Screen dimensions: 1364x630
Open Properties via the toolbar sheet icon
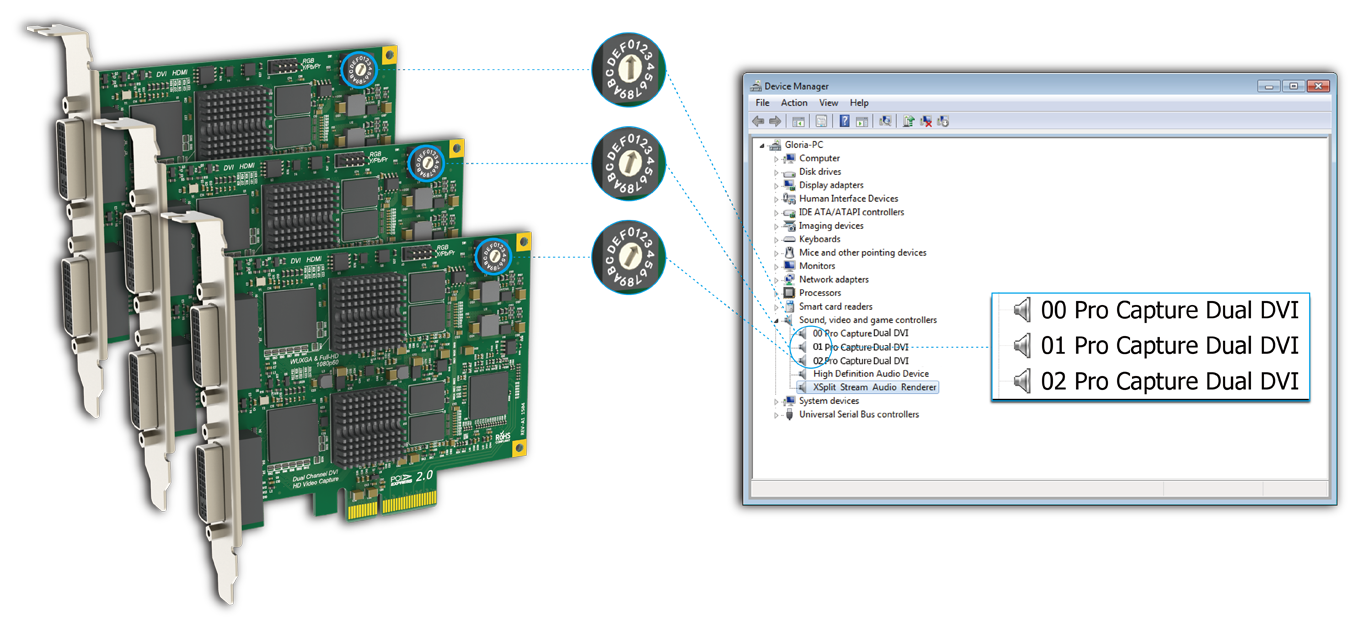[x=821, y=121]
